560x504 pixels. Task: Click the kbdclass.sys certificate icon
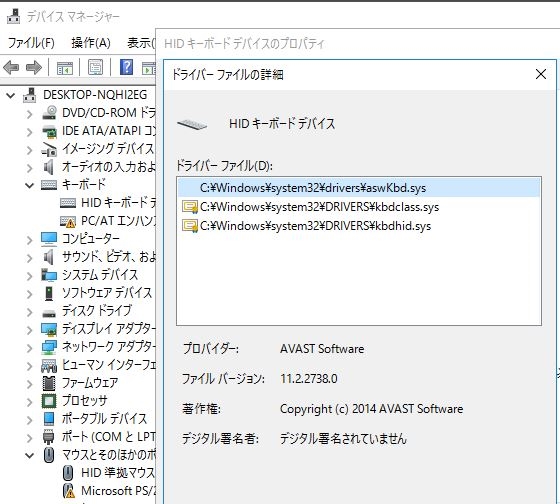pyautogui.click(x=190, y=207)
